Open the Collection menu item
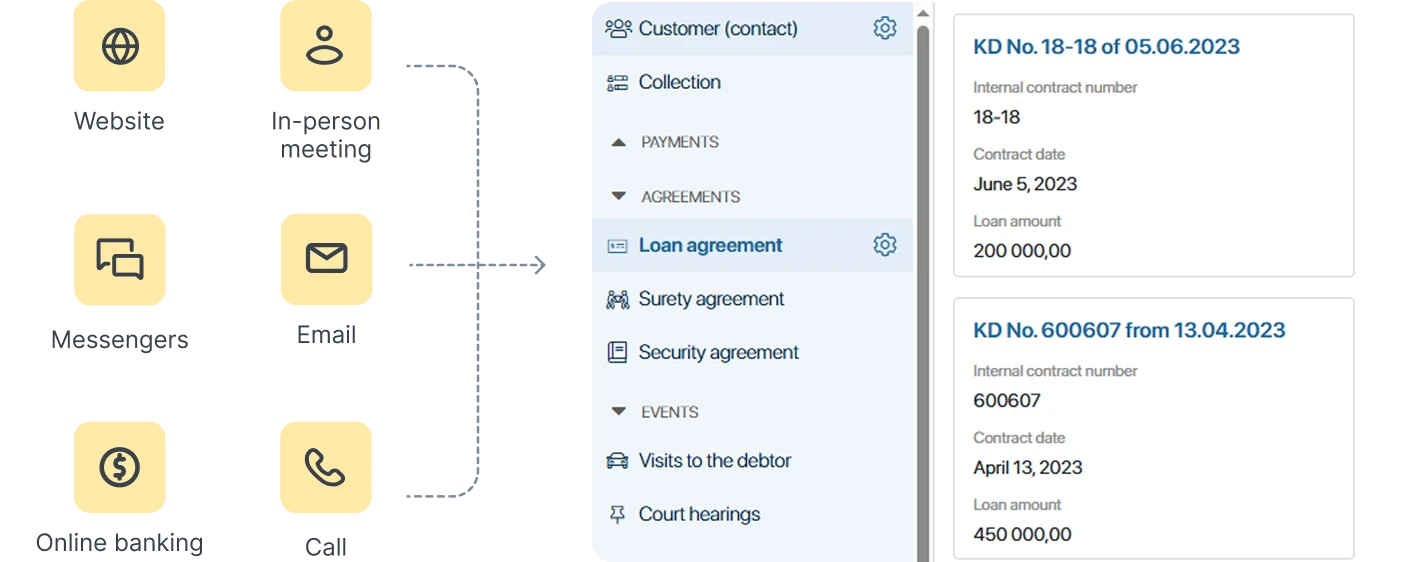 click(x=679, y=83)
